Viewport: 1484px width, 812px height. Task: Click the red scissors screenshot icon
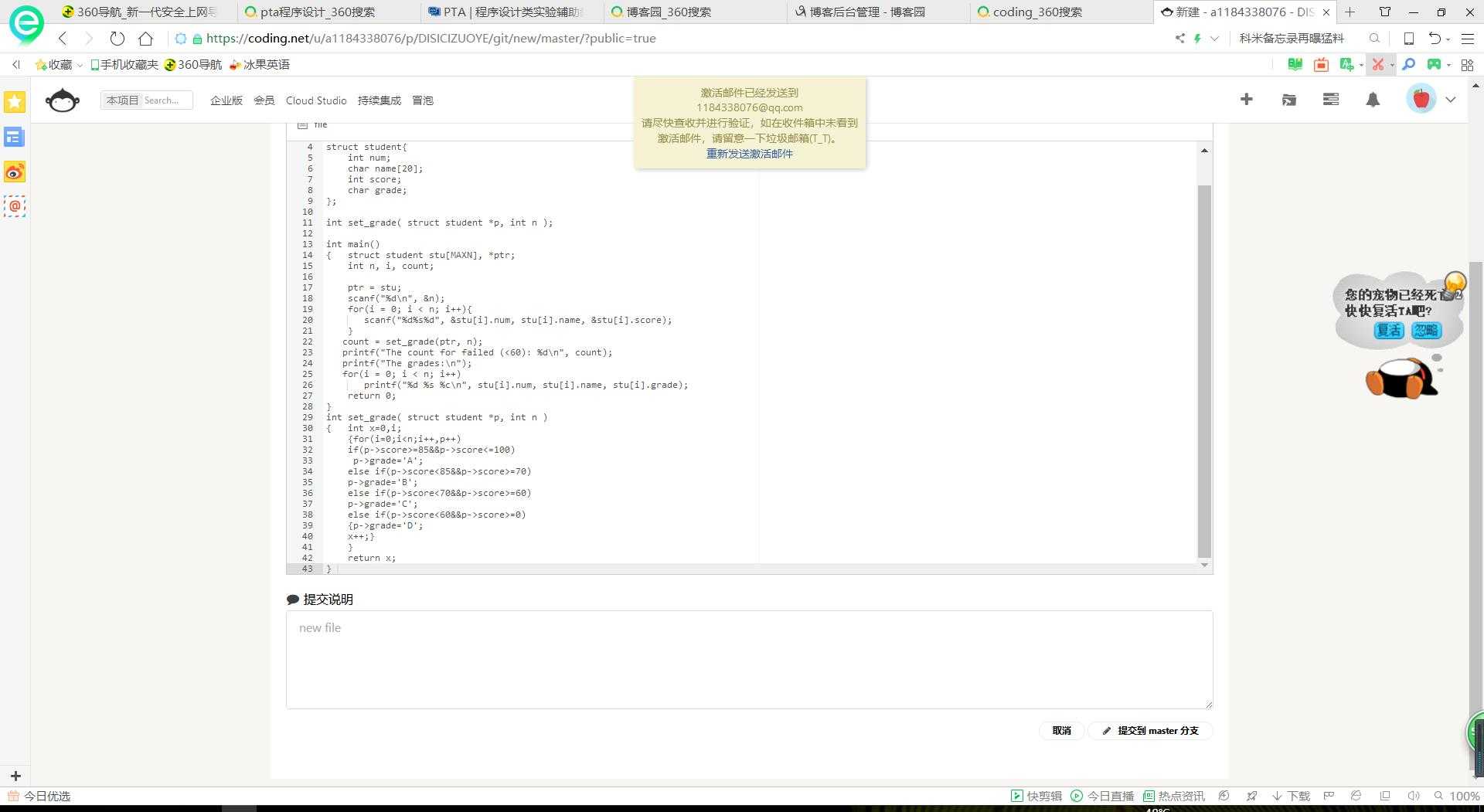point(1377,65)
